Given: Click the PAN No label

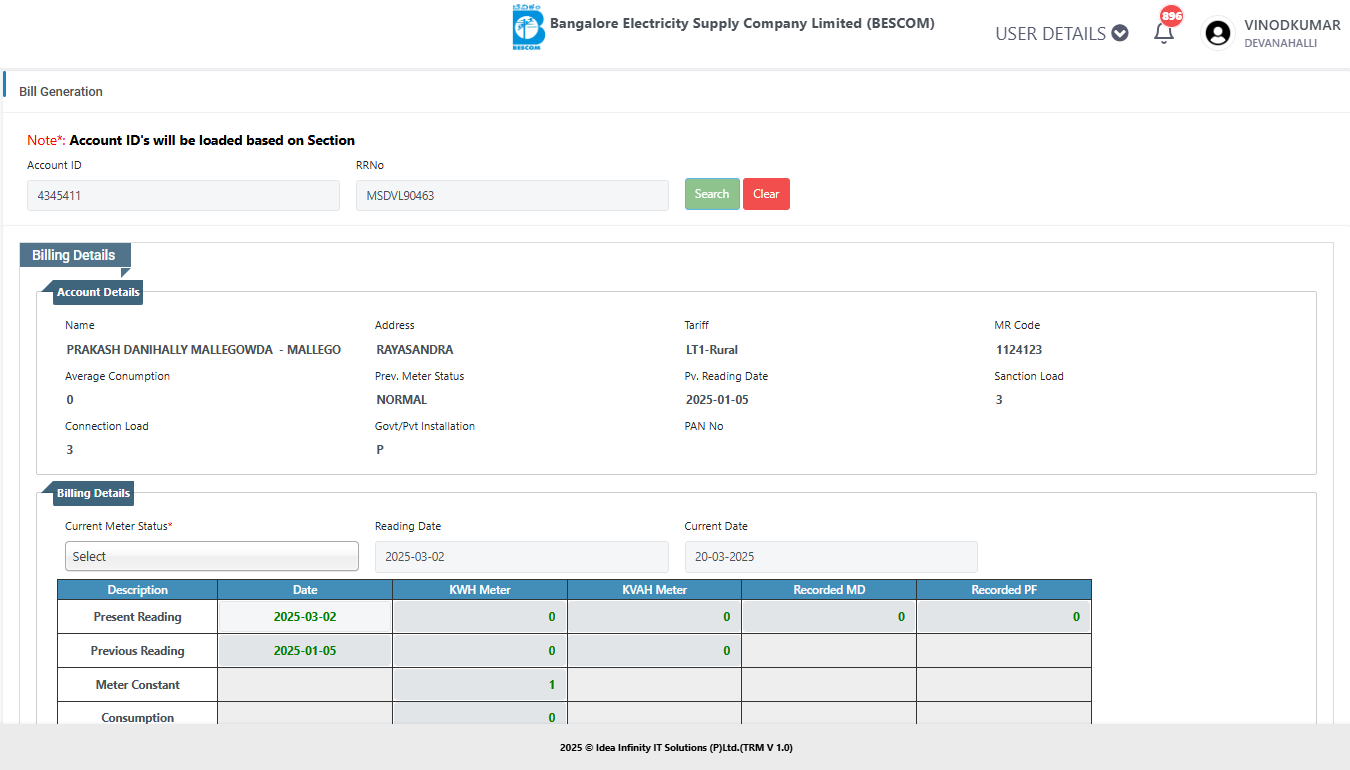Looking at the screenshot, I should (704, 426).
